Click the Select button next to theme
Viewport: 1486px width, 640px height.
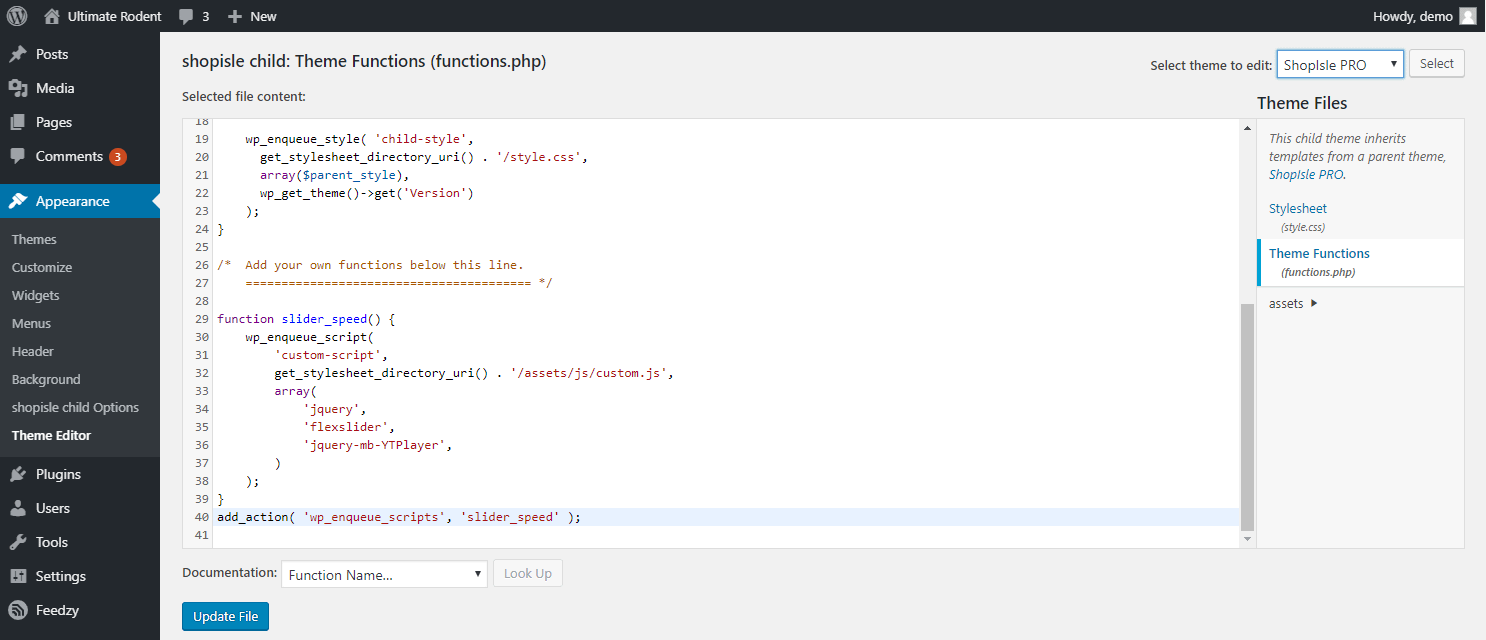[x=1436, y=64]
